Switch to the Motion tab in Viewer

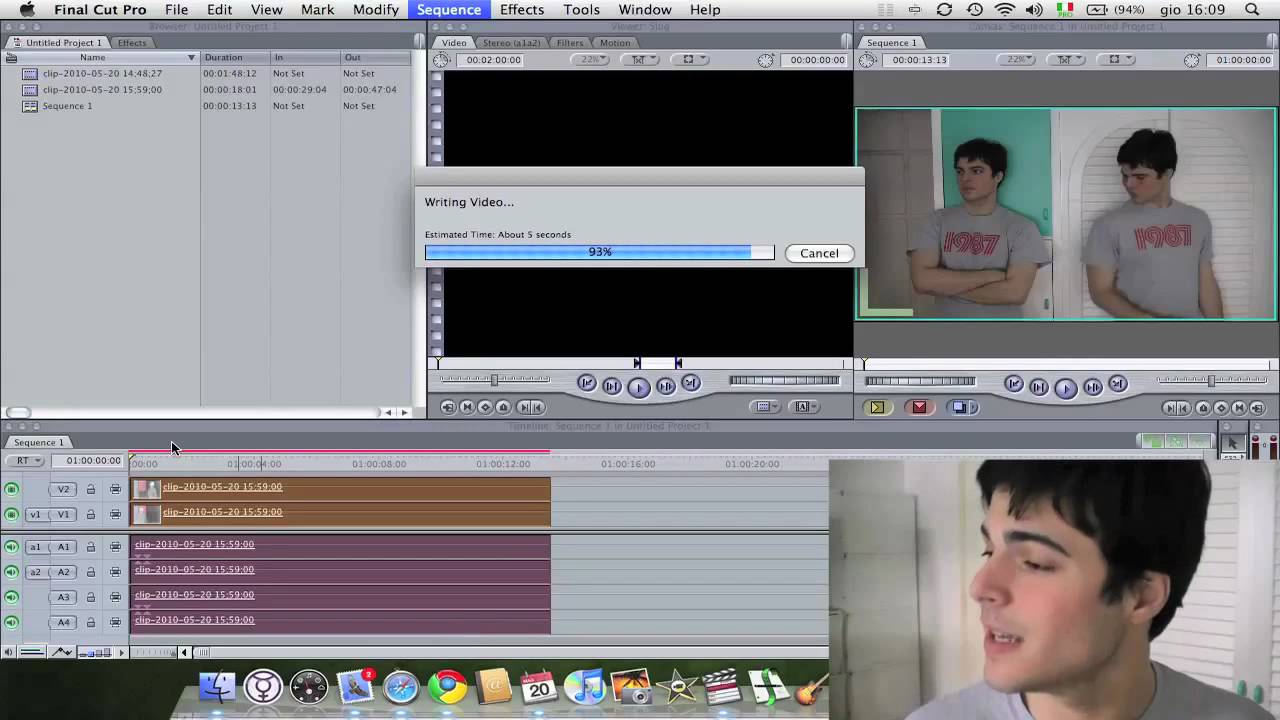[614, 43]
